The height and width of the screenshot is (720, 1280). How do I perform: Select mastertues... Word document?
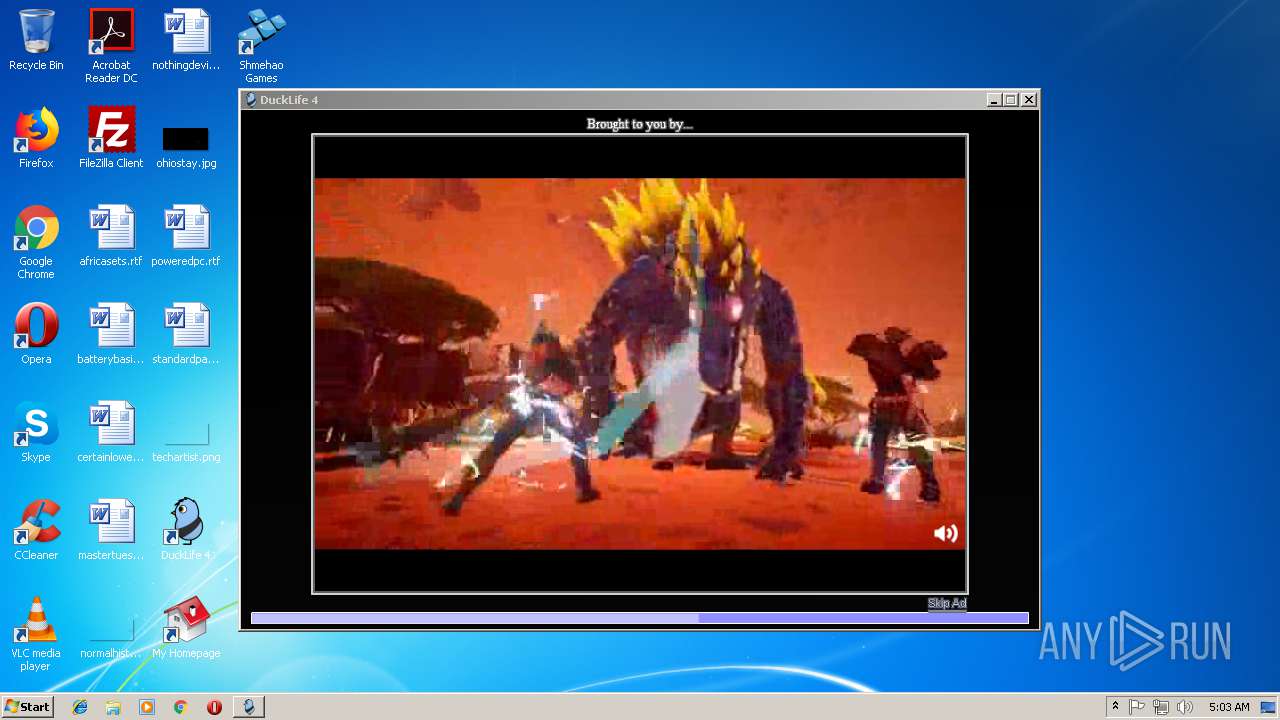(x=111, y=531)
